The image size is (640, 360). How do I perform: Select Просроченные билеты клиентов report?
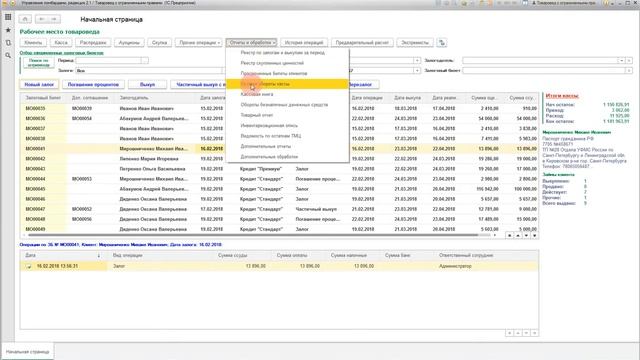click(x=287, y=73)
